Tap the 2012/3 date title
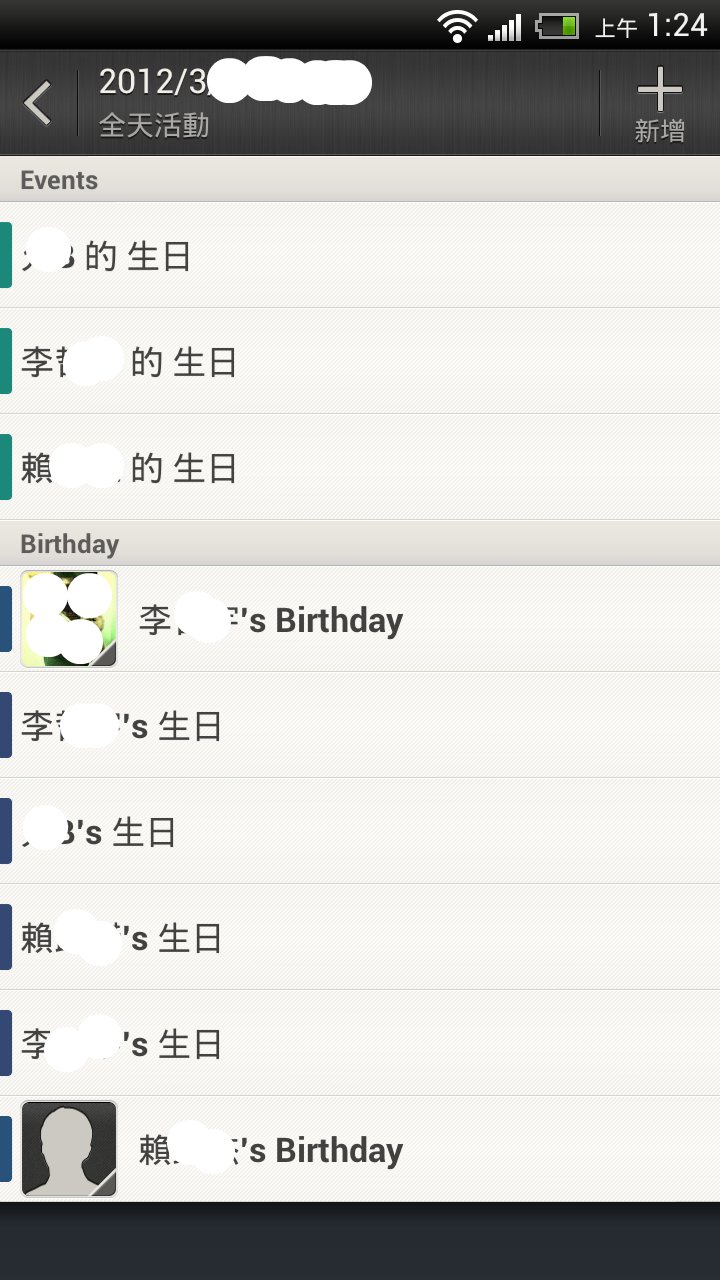Screen dimensions: 720x1280 click(234, 82)
